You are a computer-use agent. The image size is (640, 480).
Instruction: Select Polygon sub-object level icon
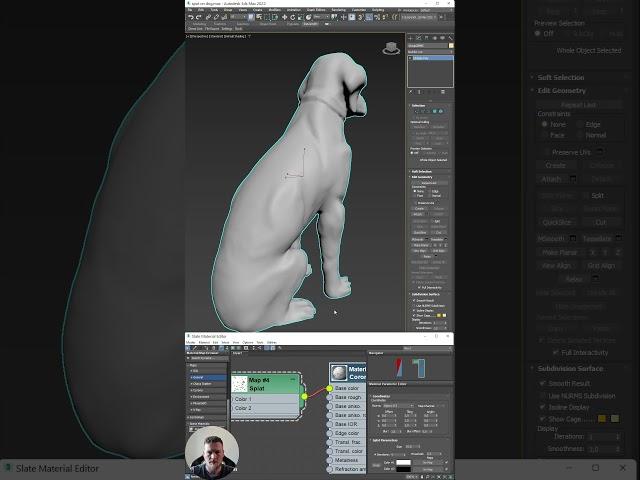coord(435,111)
